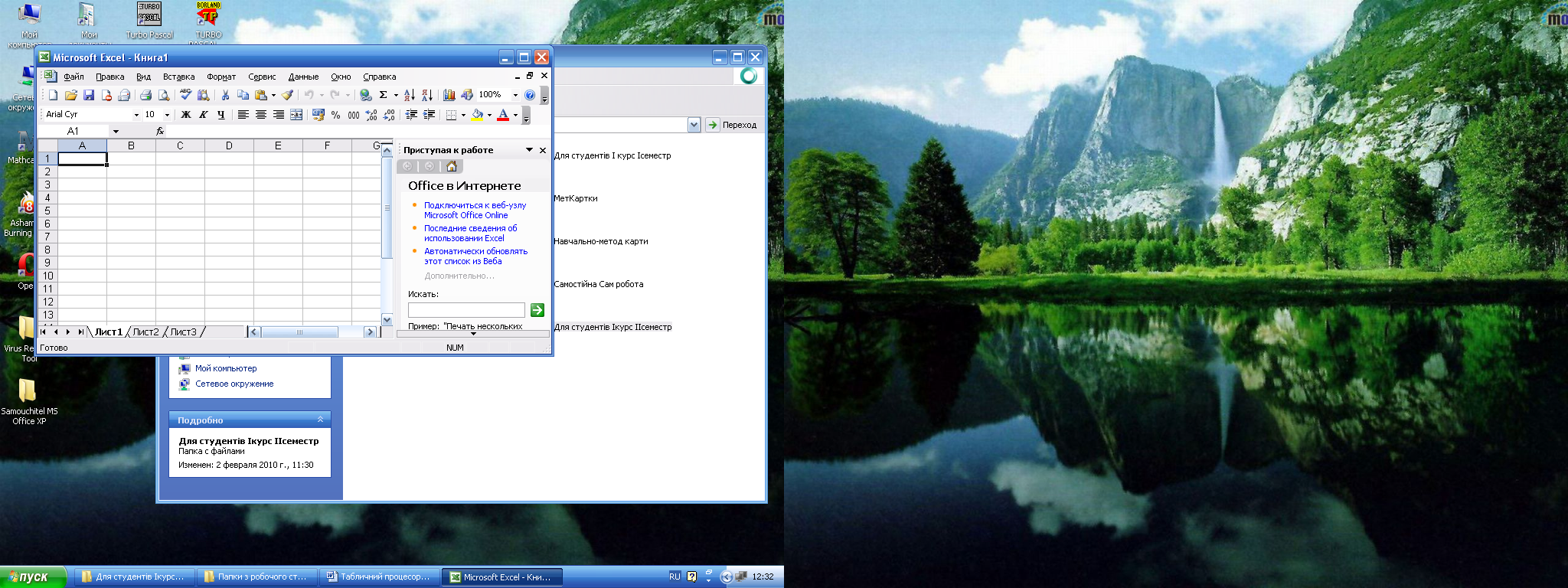1568x588 pixels.
Task: Open the Borders dropdown arrow
Action: [x=463, y=115]
